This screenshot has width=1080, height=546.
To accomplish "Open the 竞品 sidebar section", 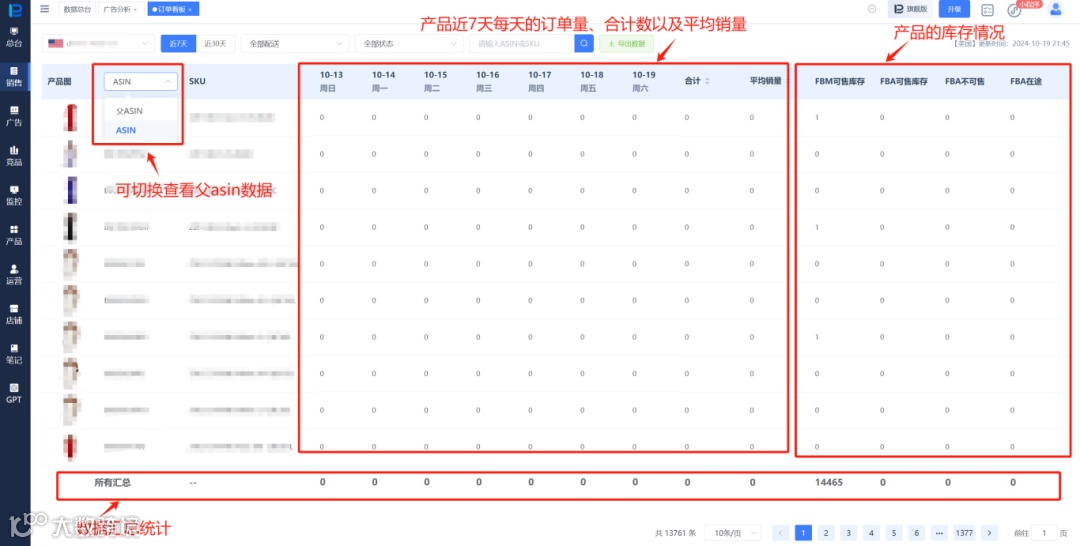I will [14, 156].
